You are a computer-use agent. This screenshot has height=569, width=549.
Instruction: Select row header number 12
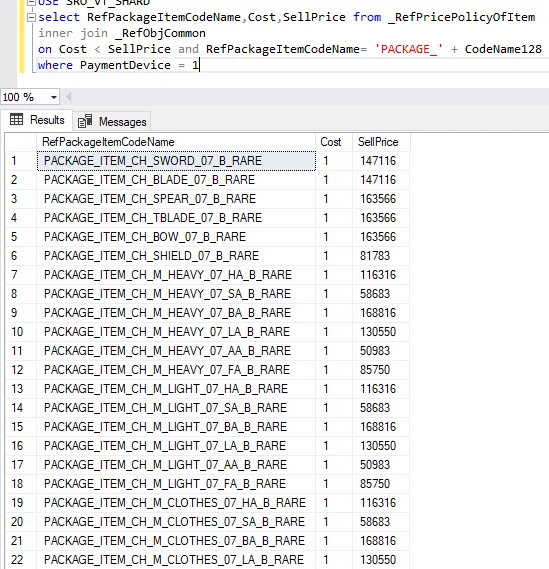click(x=21, y=370)
